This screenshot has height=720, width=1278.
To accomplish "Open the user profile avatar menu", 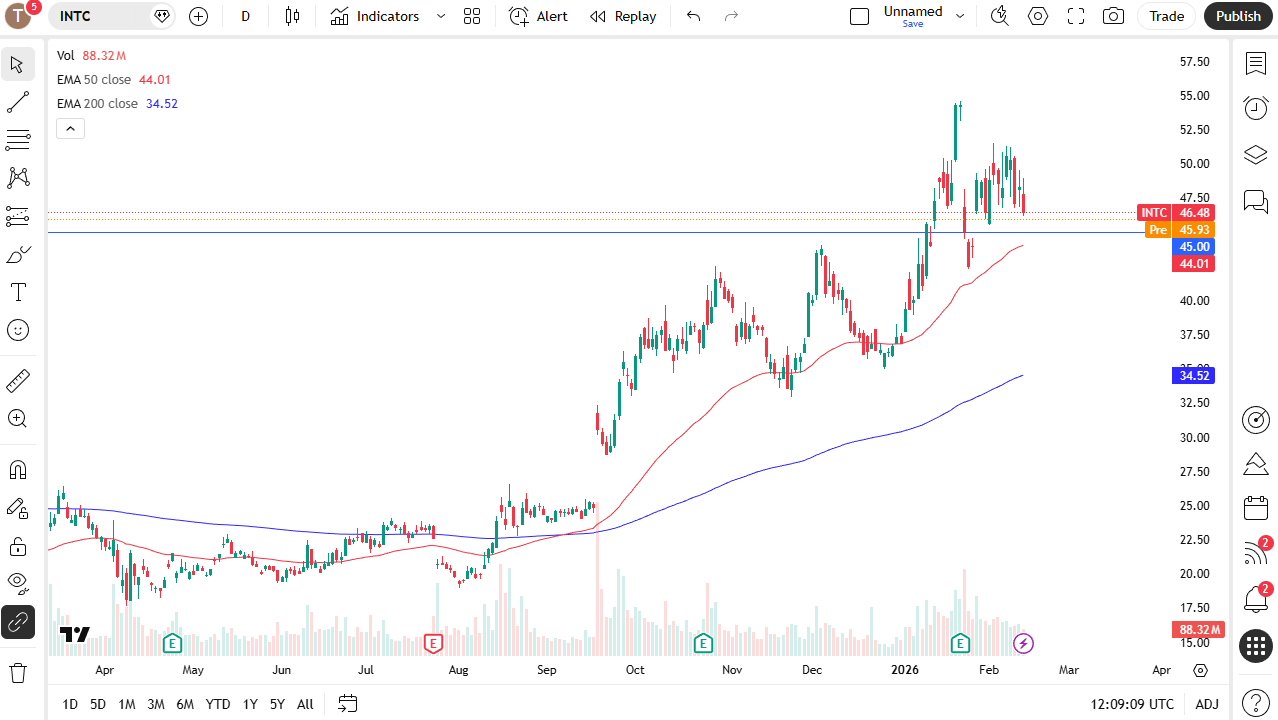I will pyautogui.click(x=18, y=16).
